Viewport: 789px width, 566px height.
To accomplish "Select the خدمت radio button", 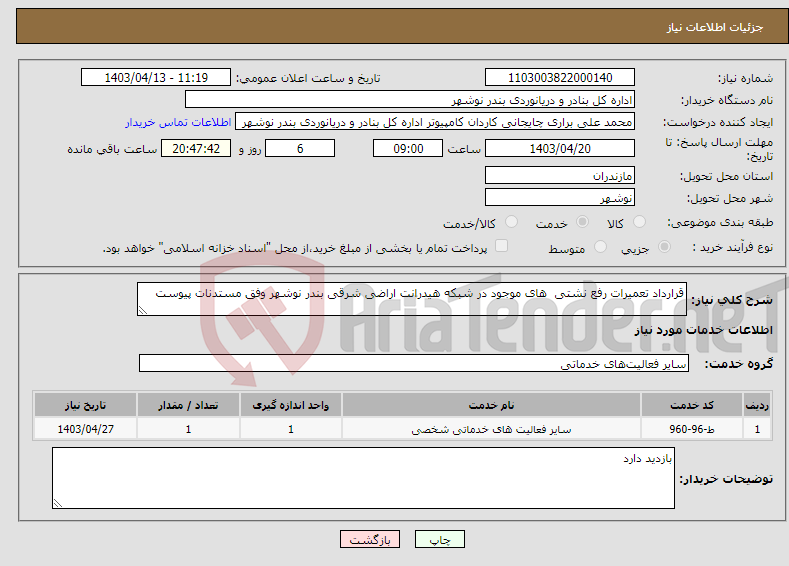I will point(582,222).
